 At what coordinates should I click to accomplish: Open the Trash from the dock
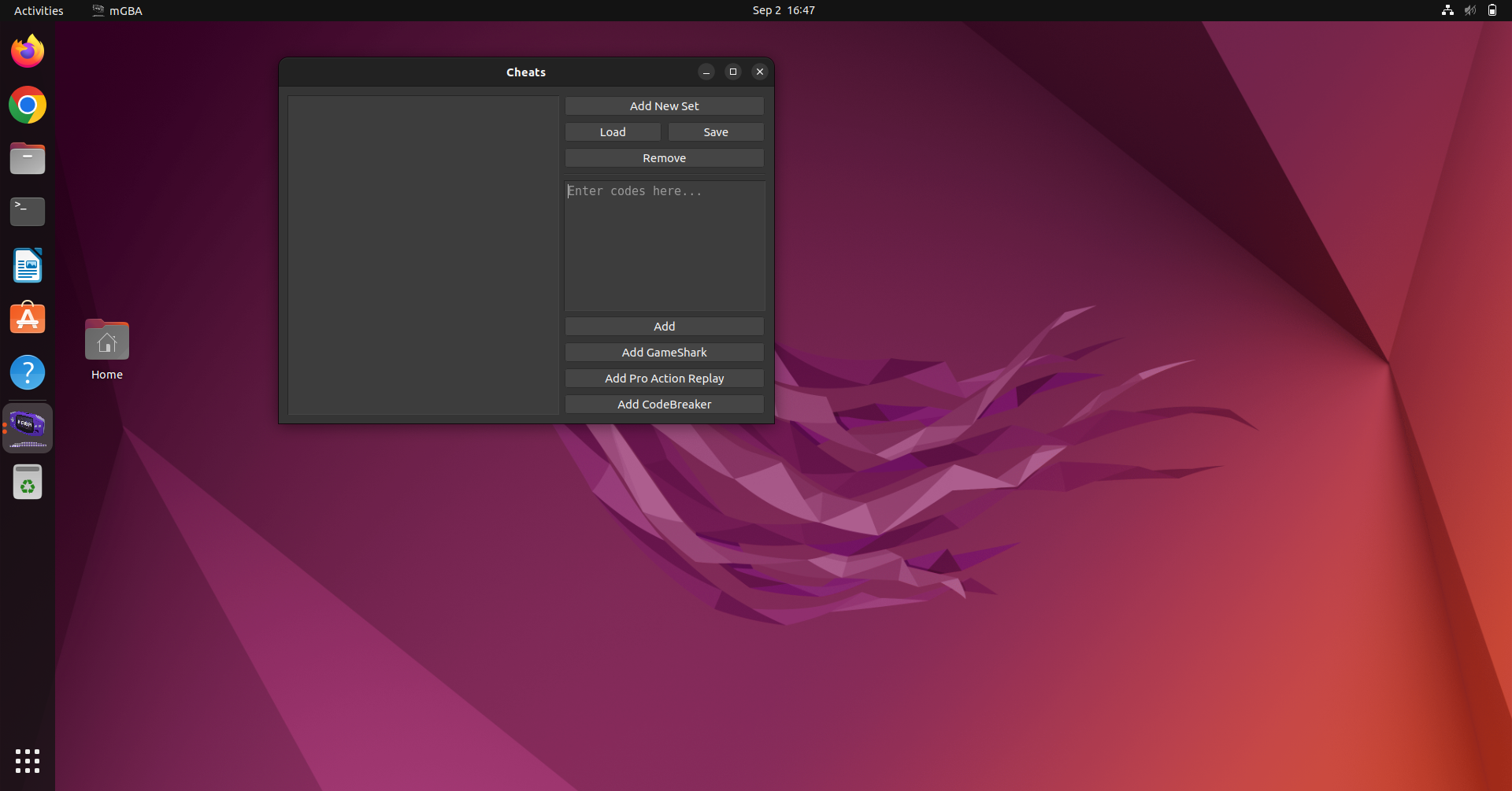(27, 482)
